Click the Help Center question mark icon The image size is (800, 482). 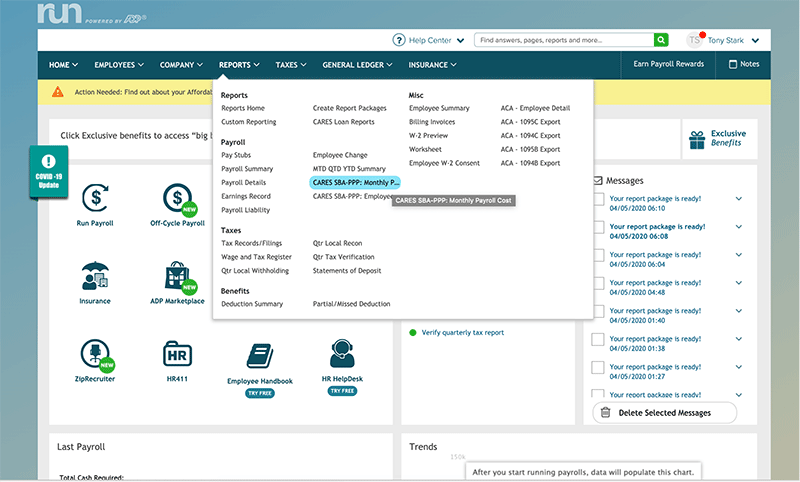tap(398, 40)
